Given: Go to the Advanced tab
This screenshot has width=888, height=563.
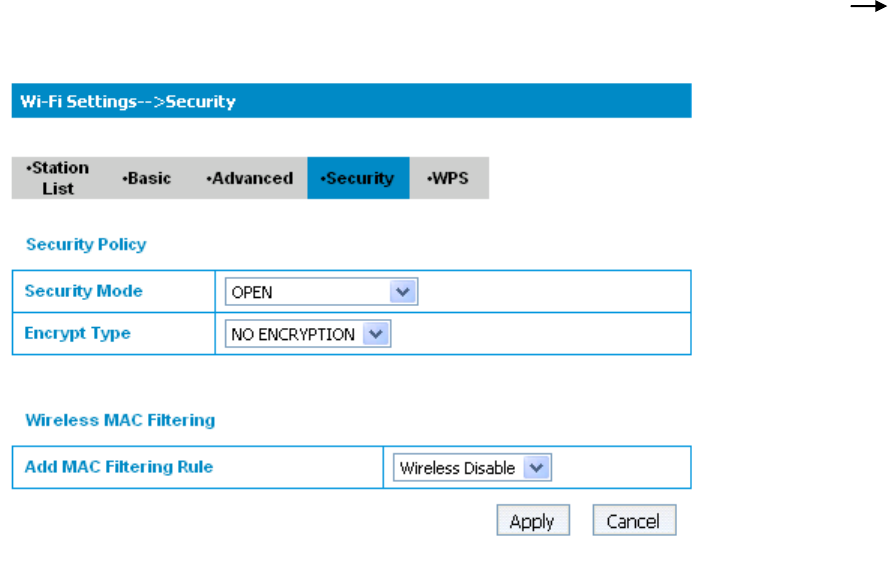Looking at the screenshot, I should coord(249,178).
